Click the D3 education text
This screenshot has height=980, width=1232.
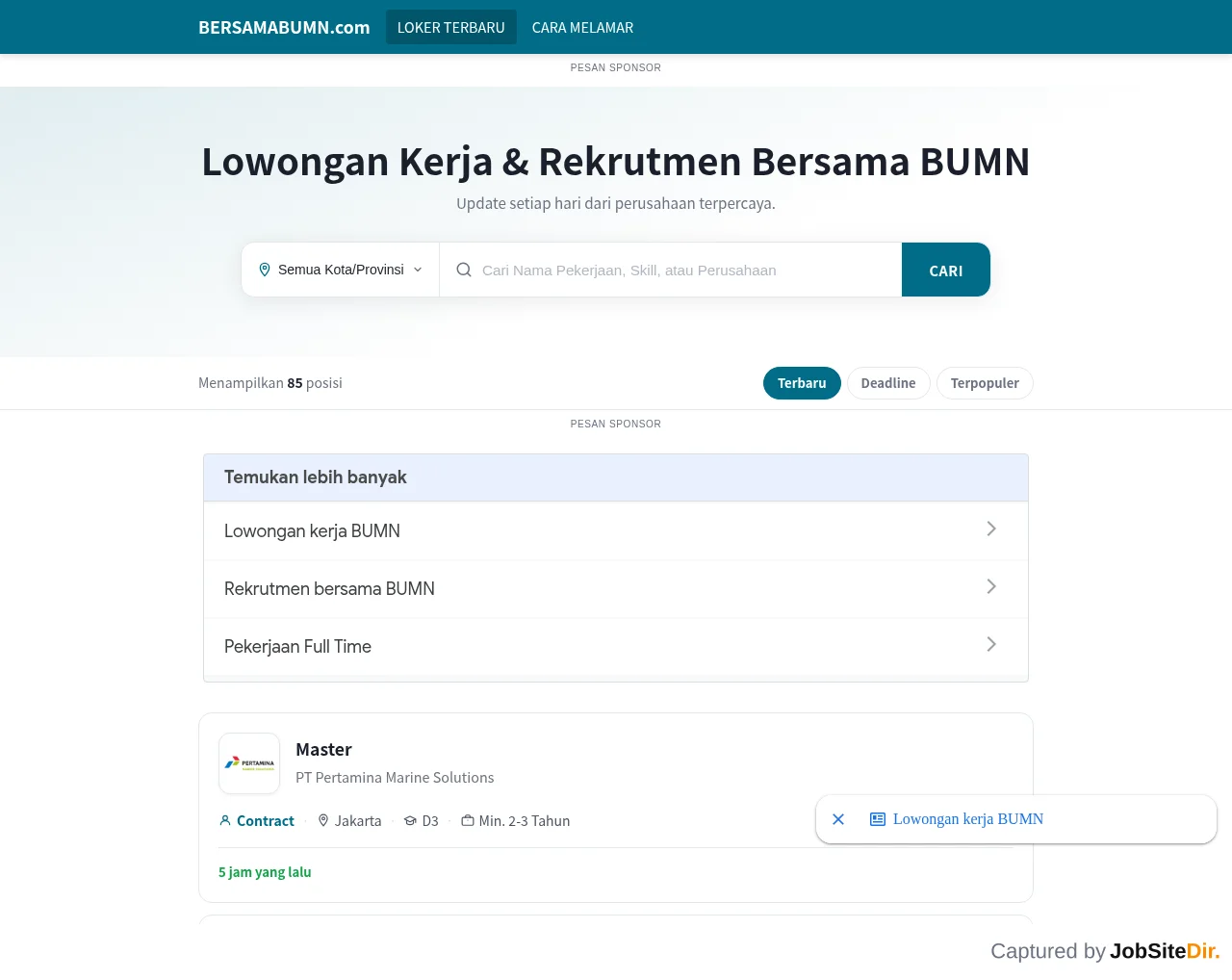pyautogui.click(x=430, y=821)
